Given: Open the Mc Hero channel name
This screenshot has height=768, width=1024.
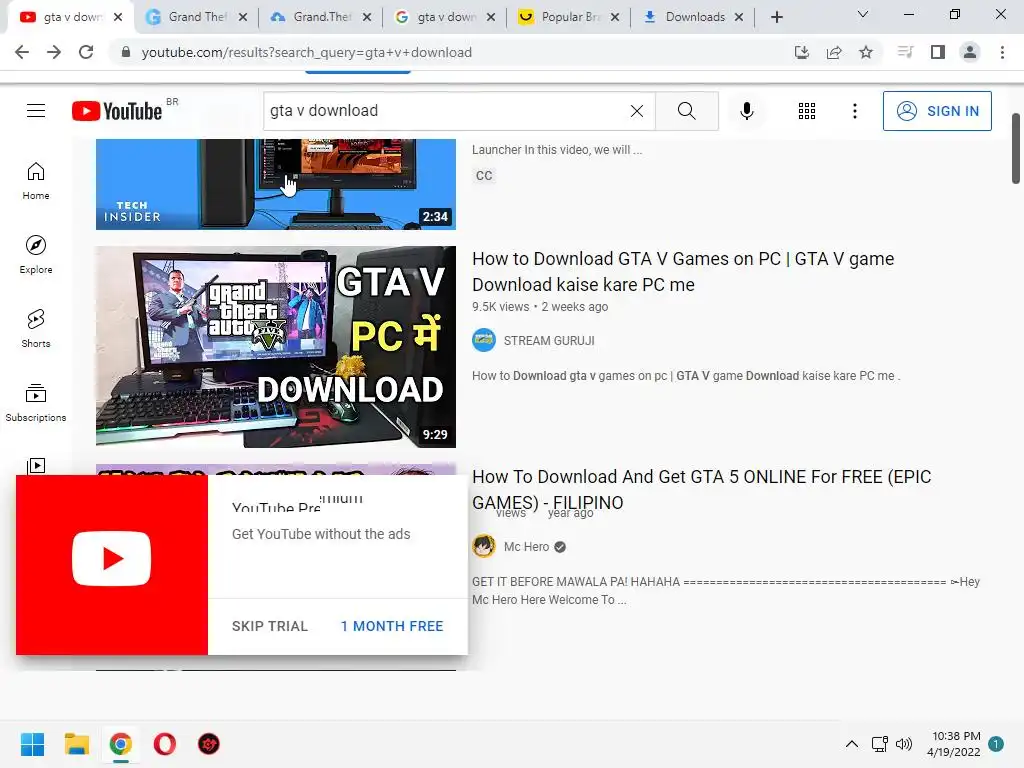Looking at the screenshot, I should pos(526,547).
